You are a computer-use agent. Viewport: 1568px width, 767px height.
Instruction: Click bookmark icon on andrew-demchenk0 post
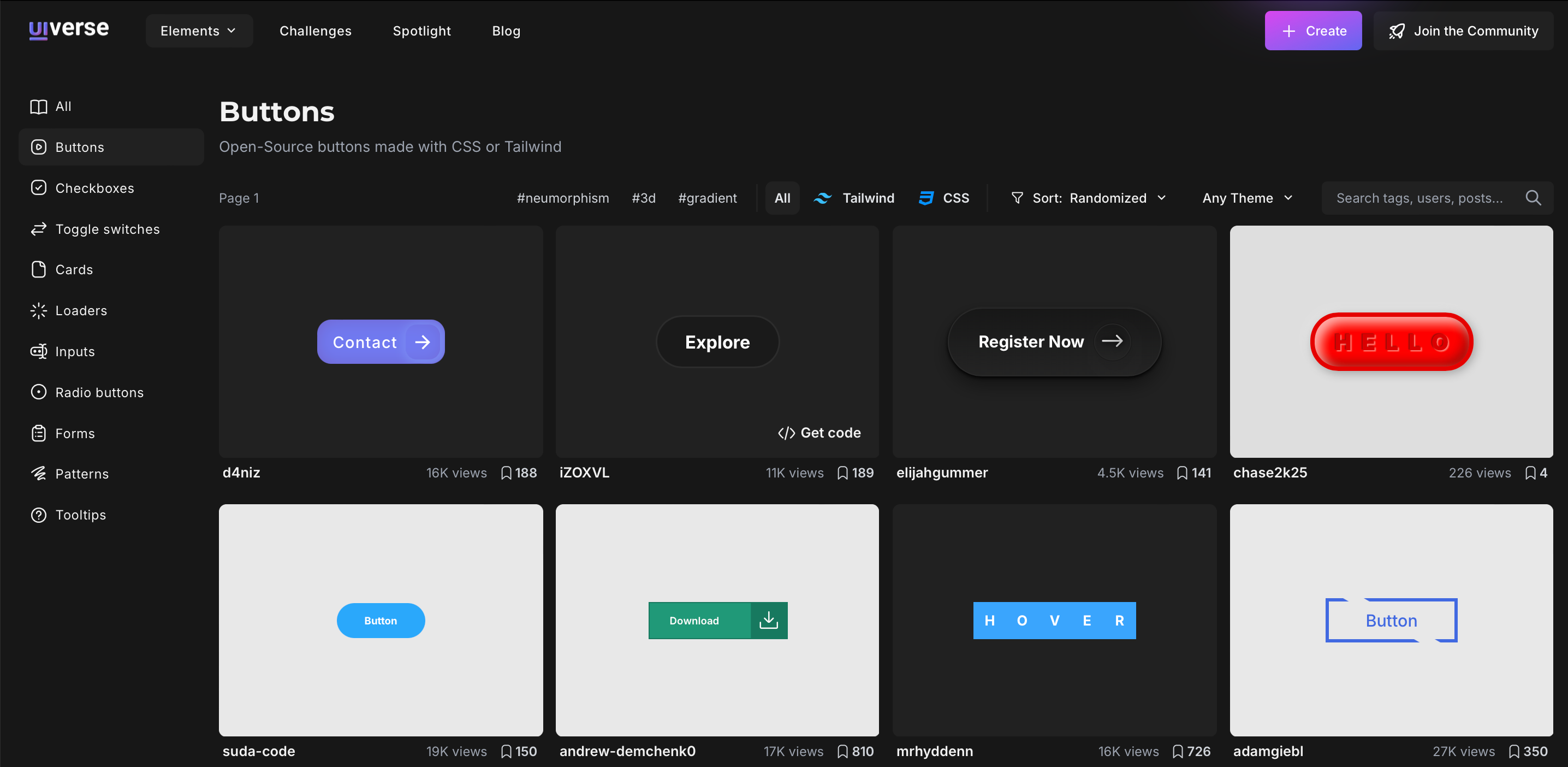tap(842, 751)
